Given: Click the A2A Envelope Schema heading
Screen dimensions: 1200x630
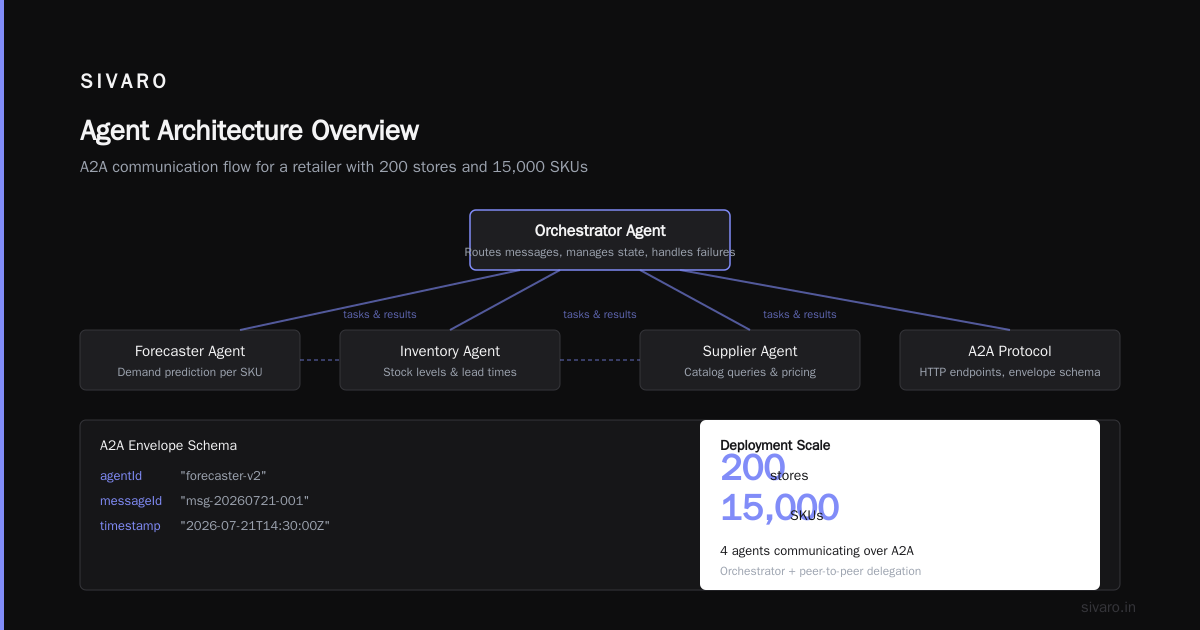Looking at the screenshot, I should tap(169, 445).
